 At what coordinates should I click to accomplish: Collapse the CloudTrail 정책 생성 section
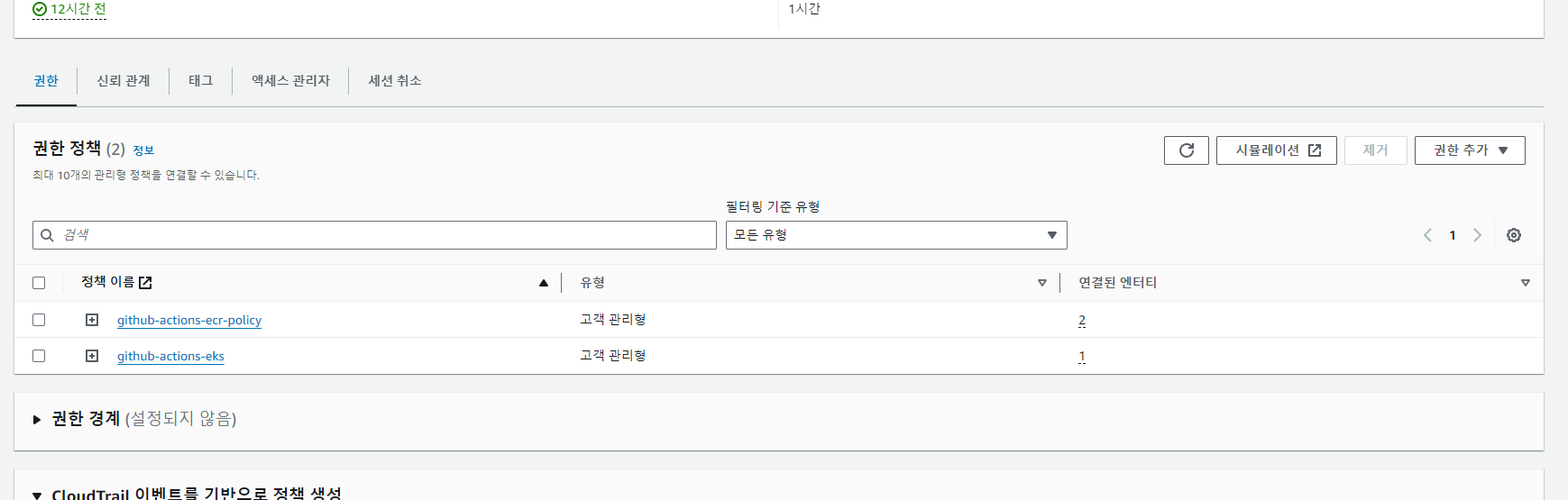(x=37, y=495)
